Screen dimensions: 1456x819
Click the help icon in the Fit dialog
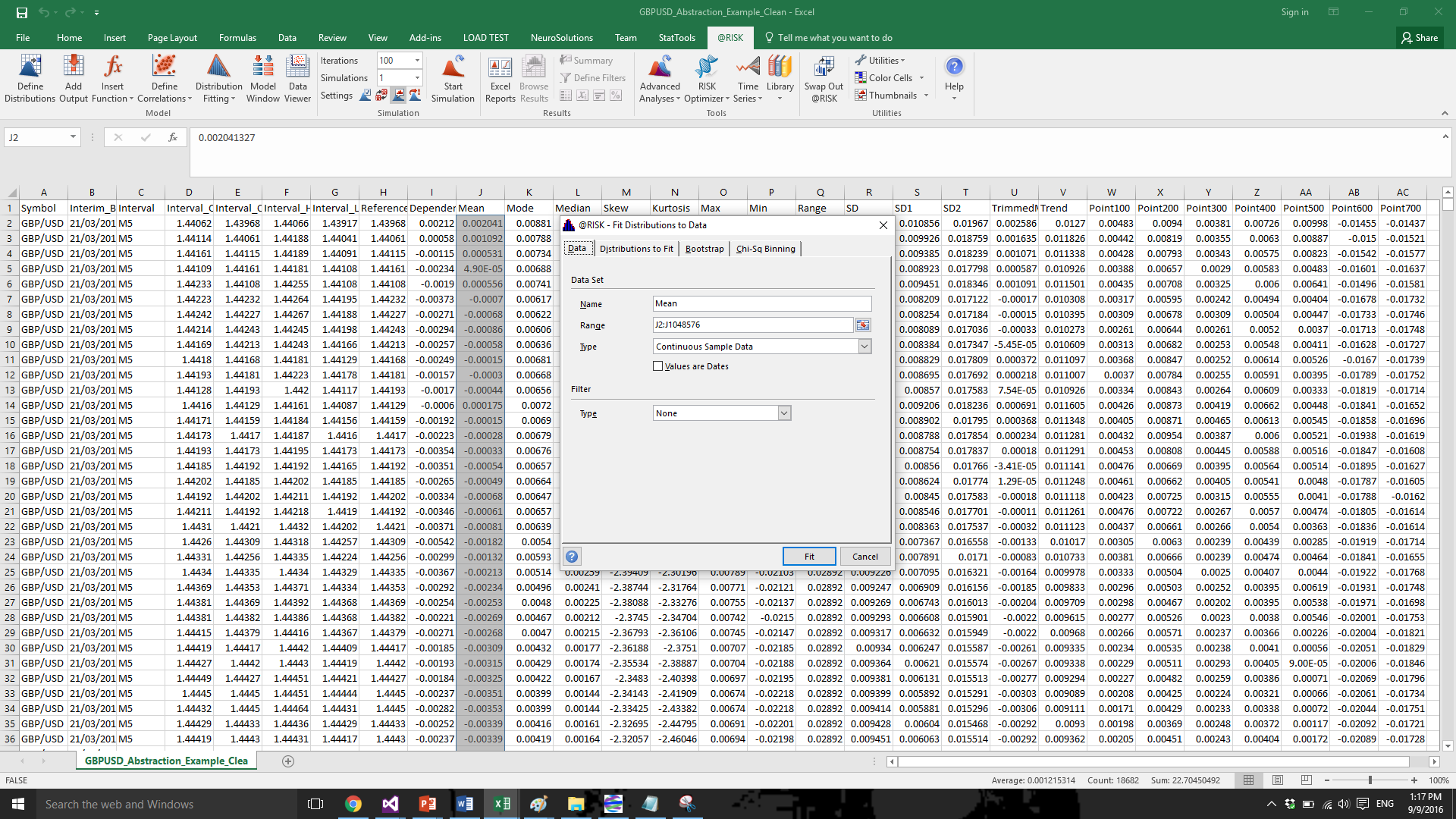coord(572,557)
